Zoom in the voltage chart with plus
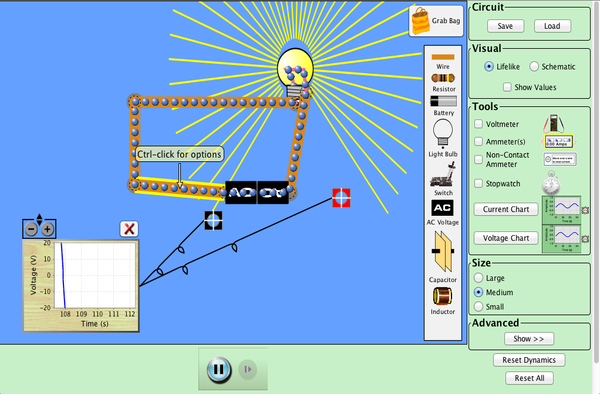 click(47, 229)
